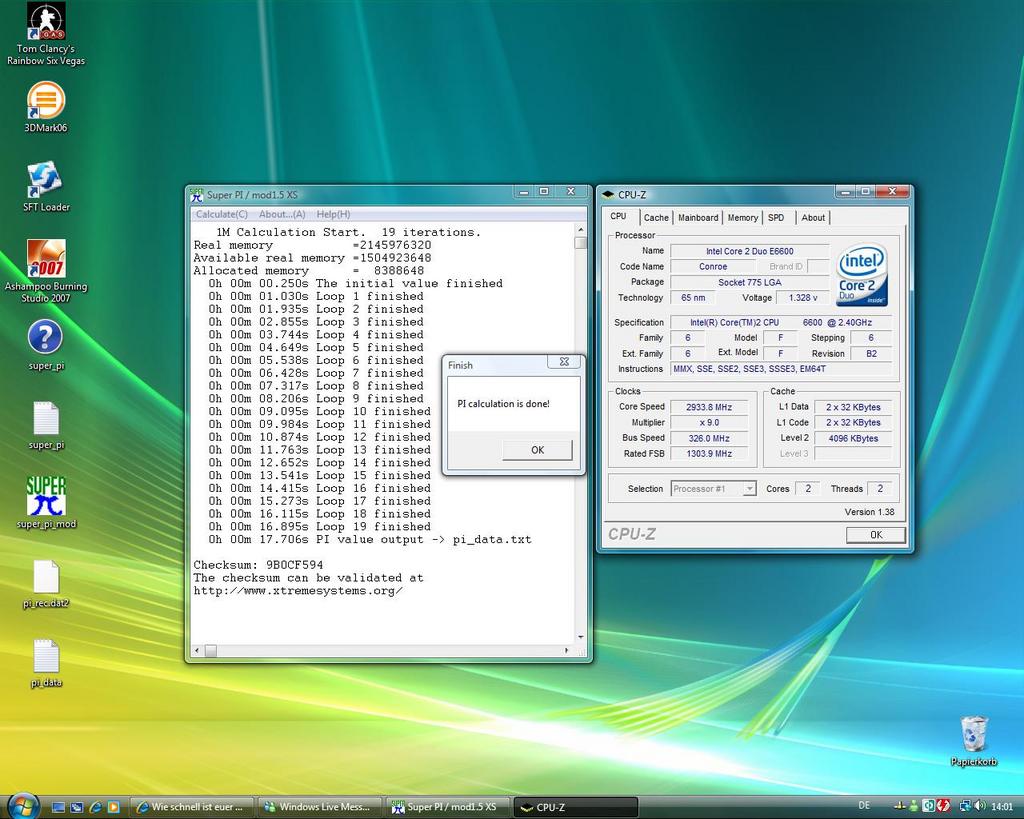Click the Super PI title bar icon
The height and width of the screenshot is (819, 1024).
pyautogui.click(x=197, y=195)
